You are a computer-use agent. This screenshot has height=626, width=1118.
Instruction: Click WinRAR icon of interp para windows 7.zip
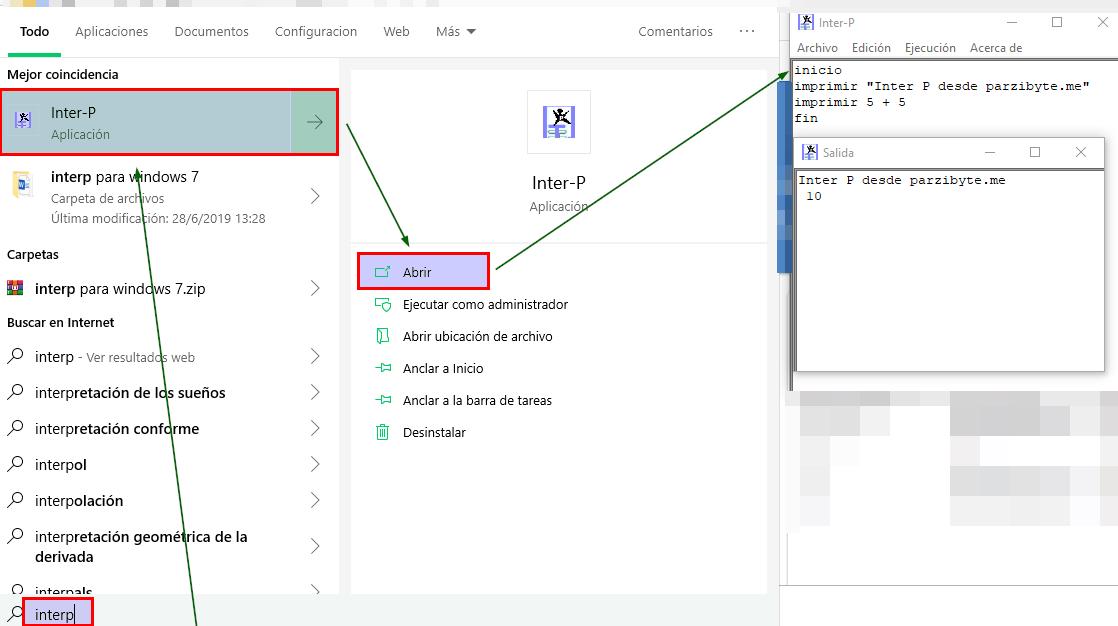coord(15,288)
